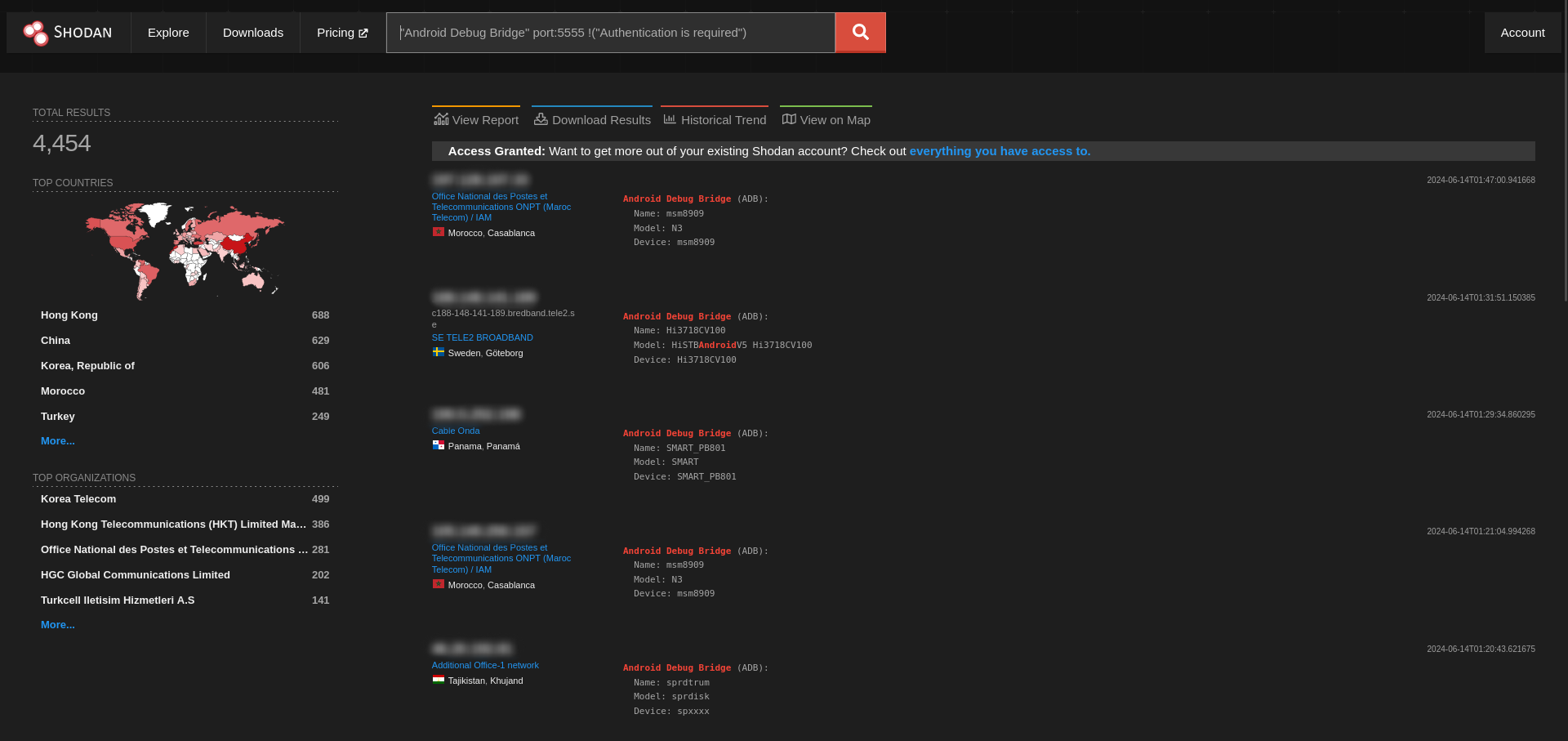Open the blurred IP of Tajikistan result
Image resolution: width=1568 pixels, height=741 pixels.
pos(472,649)
